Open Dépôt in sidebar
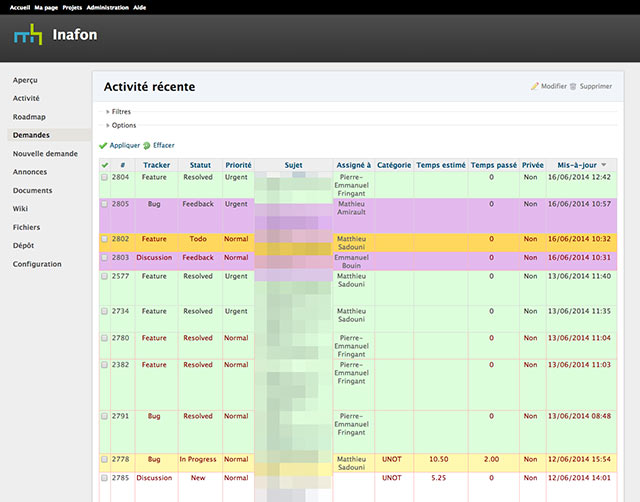This screenshot has height=502, width=640. pos(23,246)
